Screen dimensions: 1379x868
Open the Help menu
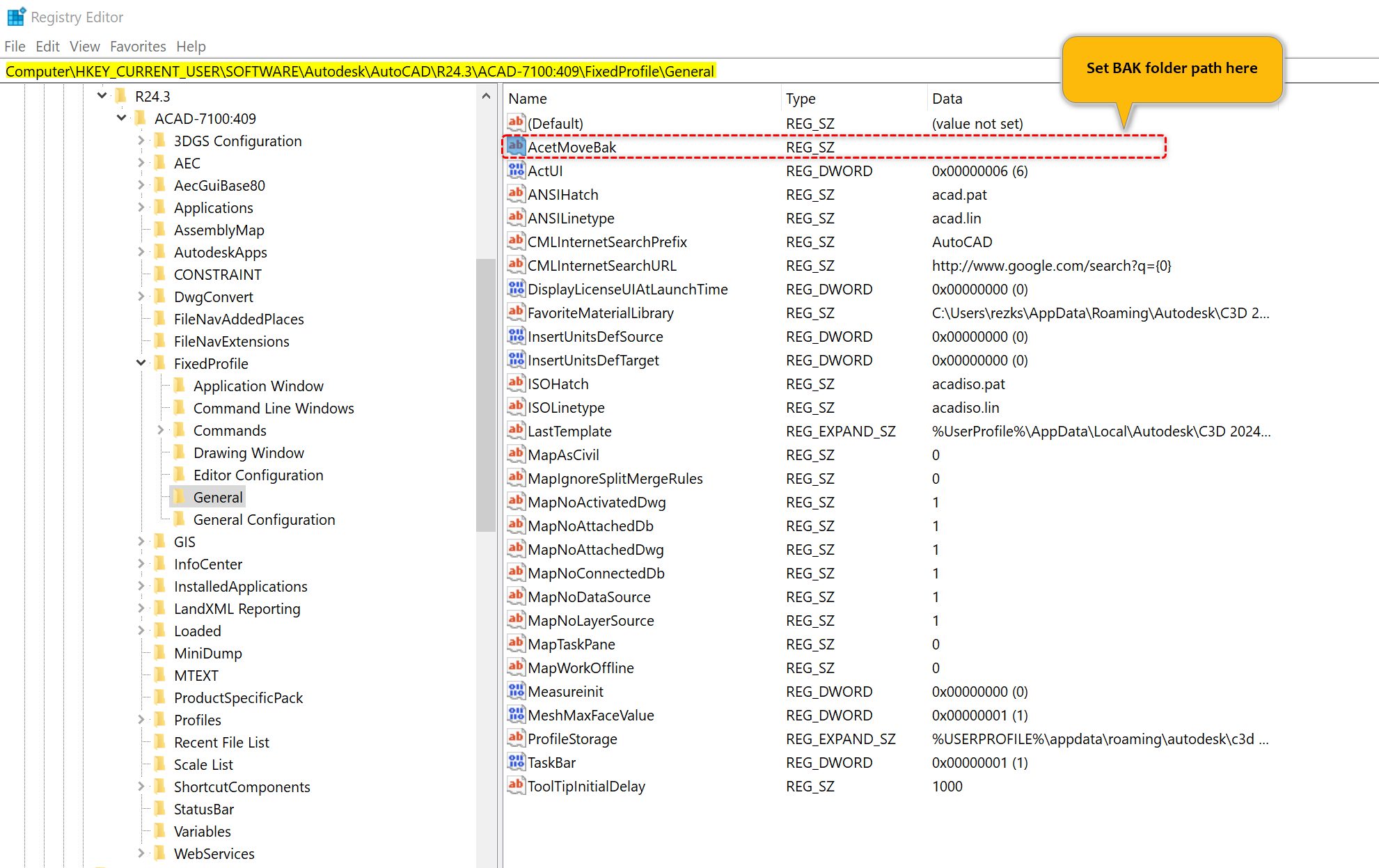191,46
